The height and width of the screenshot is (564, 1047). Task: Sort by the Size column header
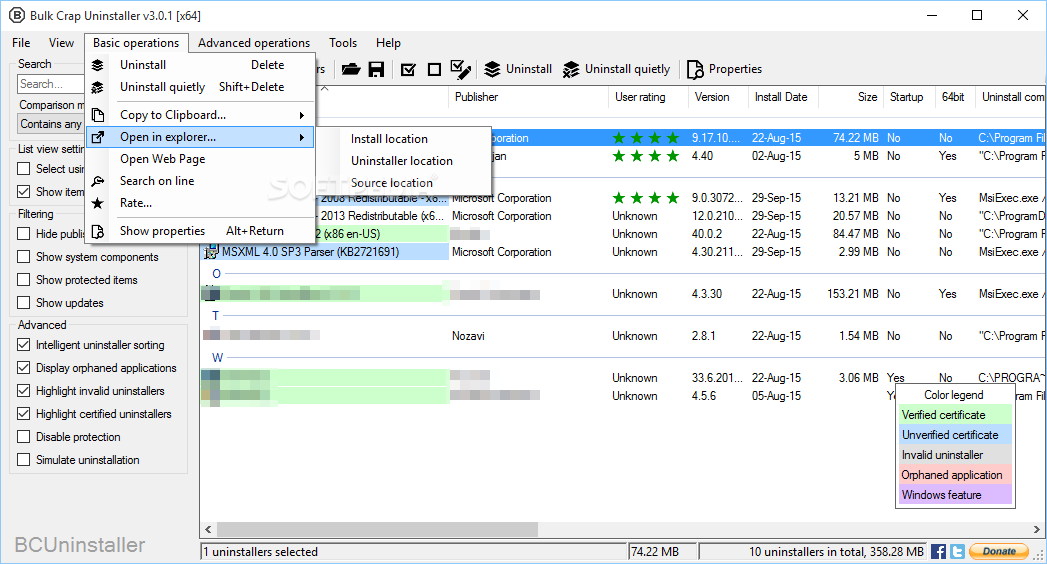tap(851, 97)
